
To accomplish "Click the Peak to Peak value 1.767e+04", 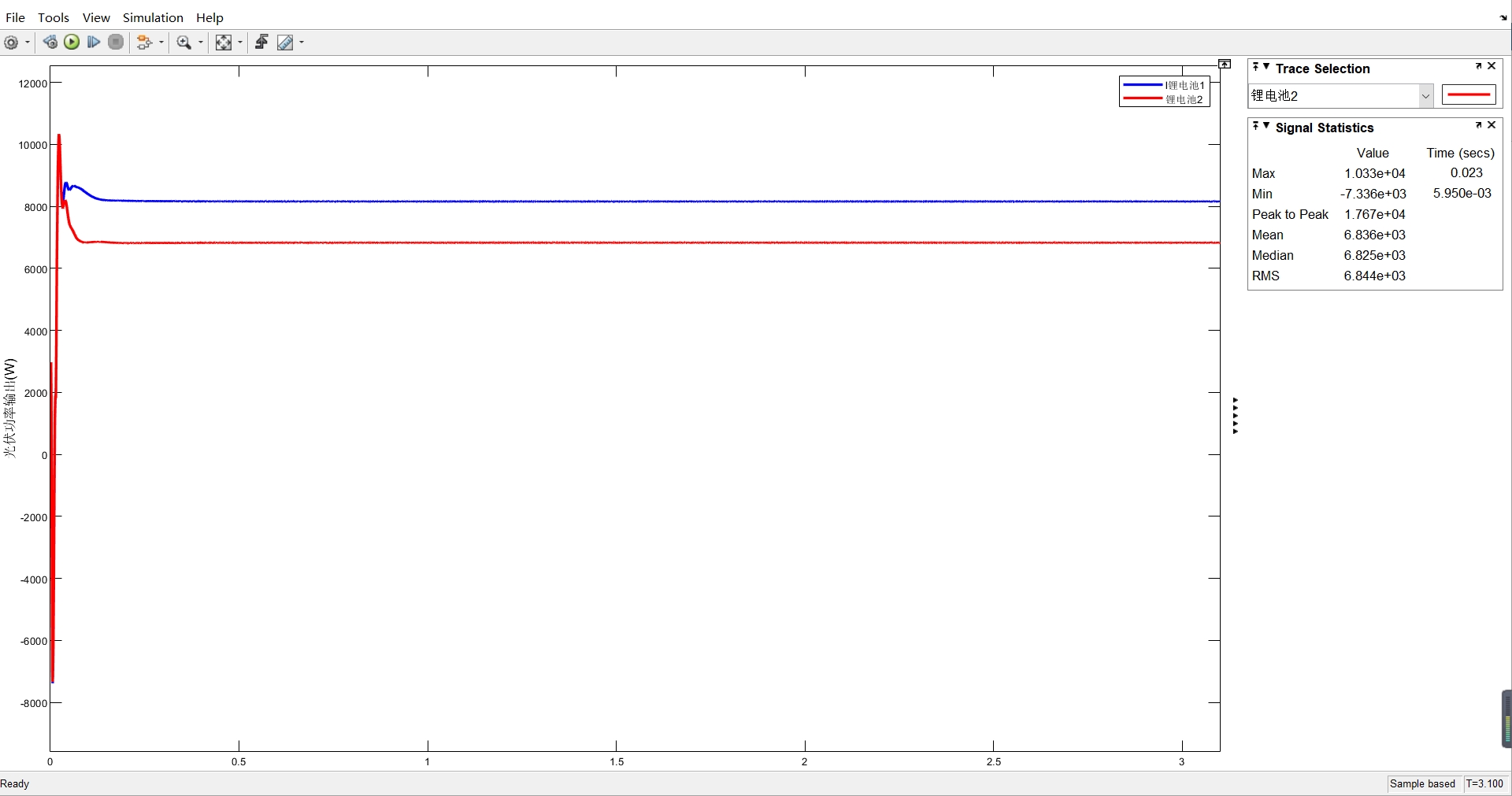I will pyautogui.click(x=1374, y=214).
